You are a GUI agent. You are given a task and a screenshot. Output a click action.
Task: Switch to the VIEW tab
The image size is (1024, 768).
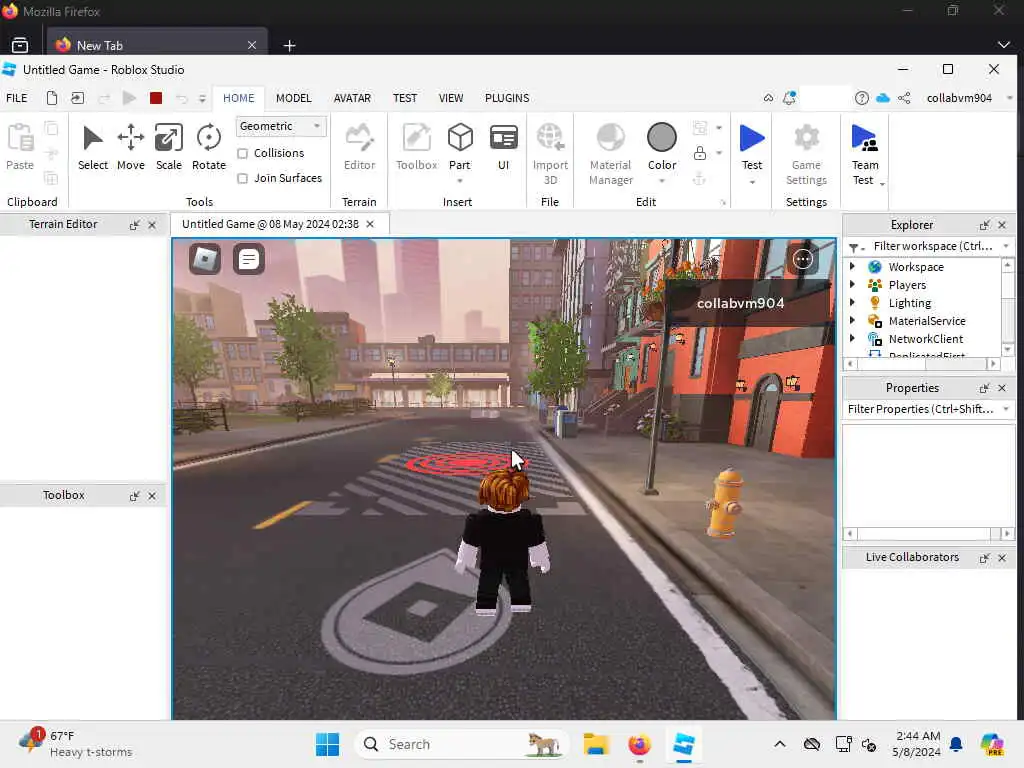pos(451,98)
